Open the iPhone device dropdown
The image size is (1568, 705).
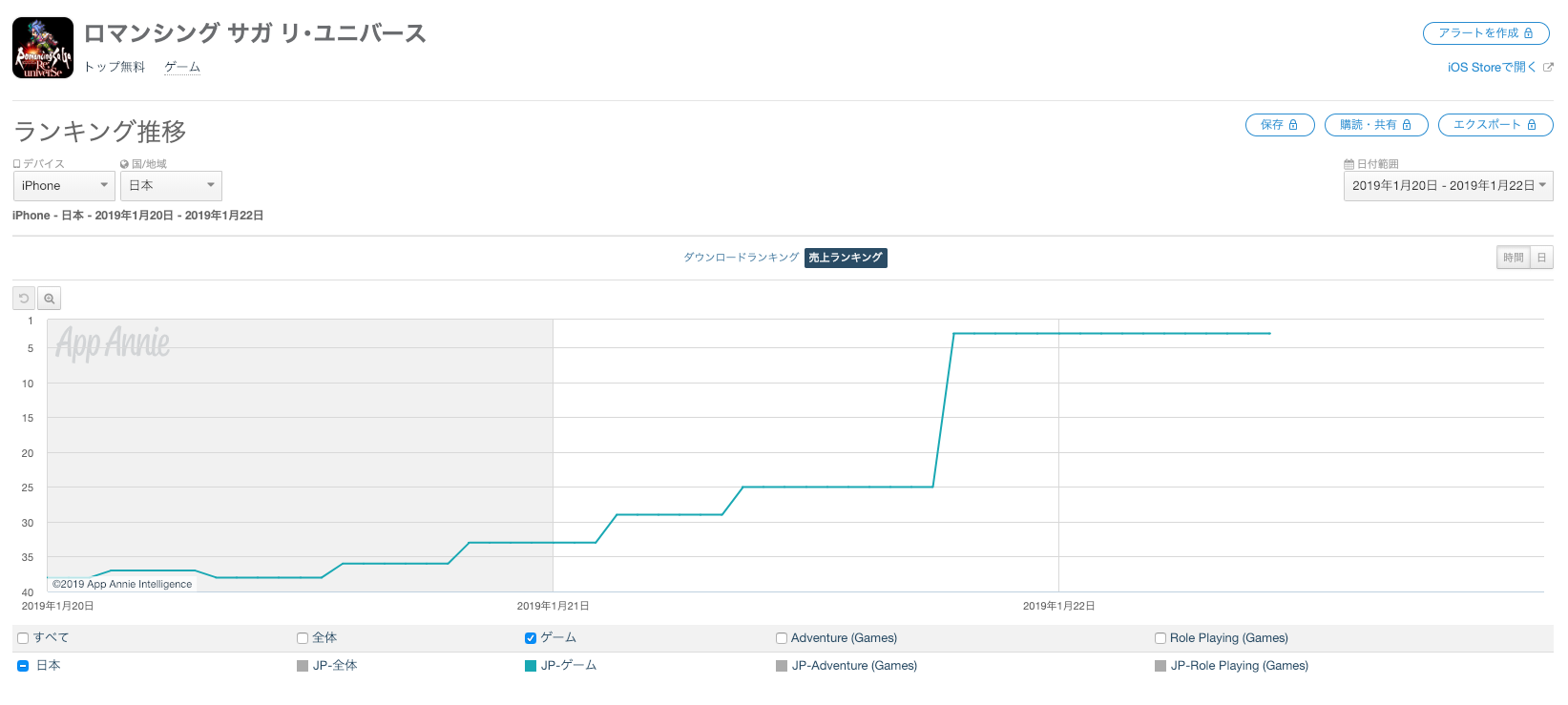coord(64,186)
